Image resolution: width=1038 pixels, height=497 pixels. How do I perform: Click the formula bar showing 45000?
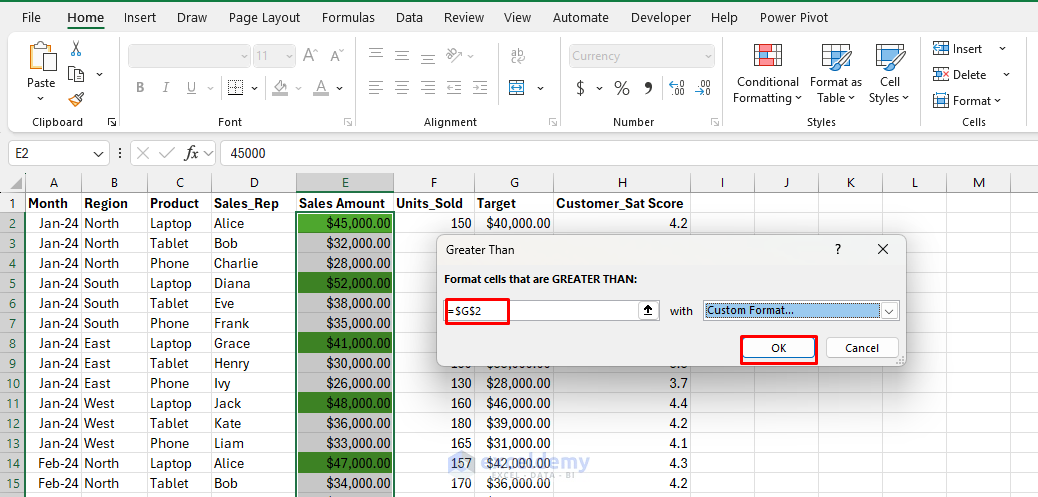pos(628,154)
